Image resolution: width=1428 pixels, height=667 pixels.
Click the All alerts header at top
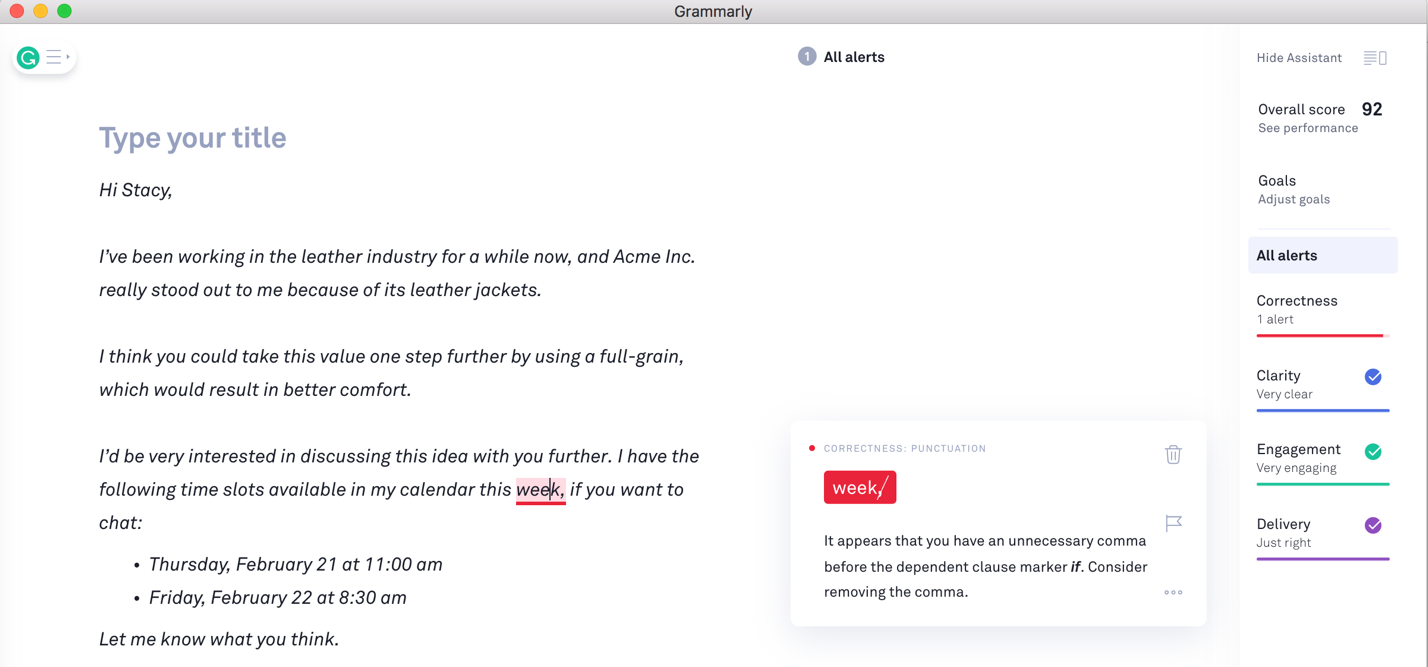tap(854, 57)
